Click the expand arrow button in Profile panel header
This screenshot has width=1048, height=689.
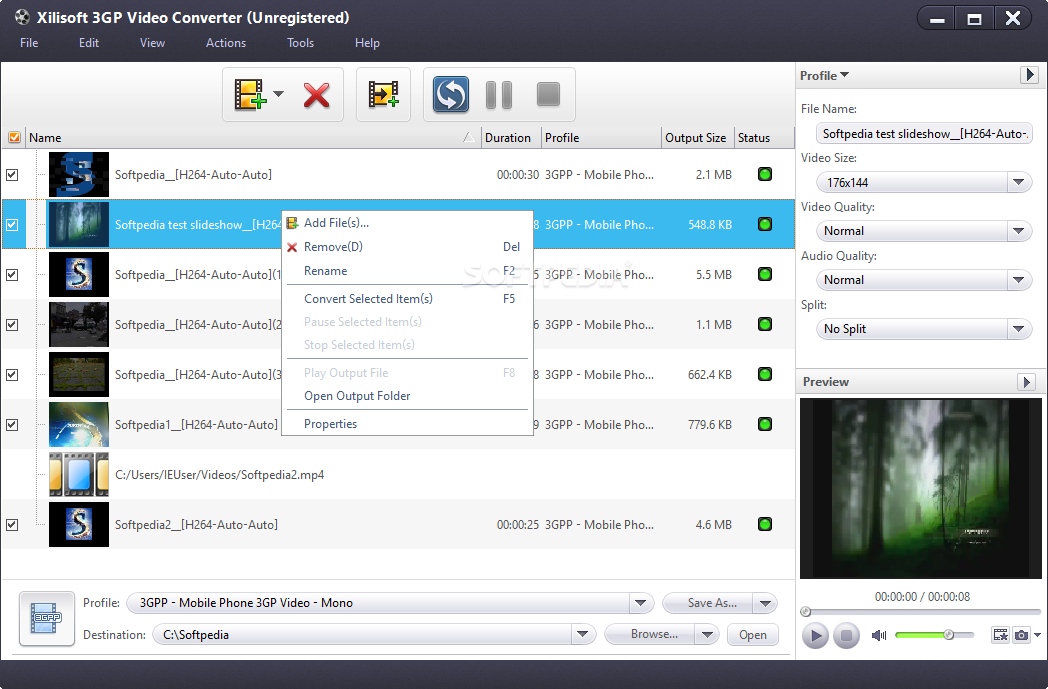pyautogui.click(x=1029, y=75)
